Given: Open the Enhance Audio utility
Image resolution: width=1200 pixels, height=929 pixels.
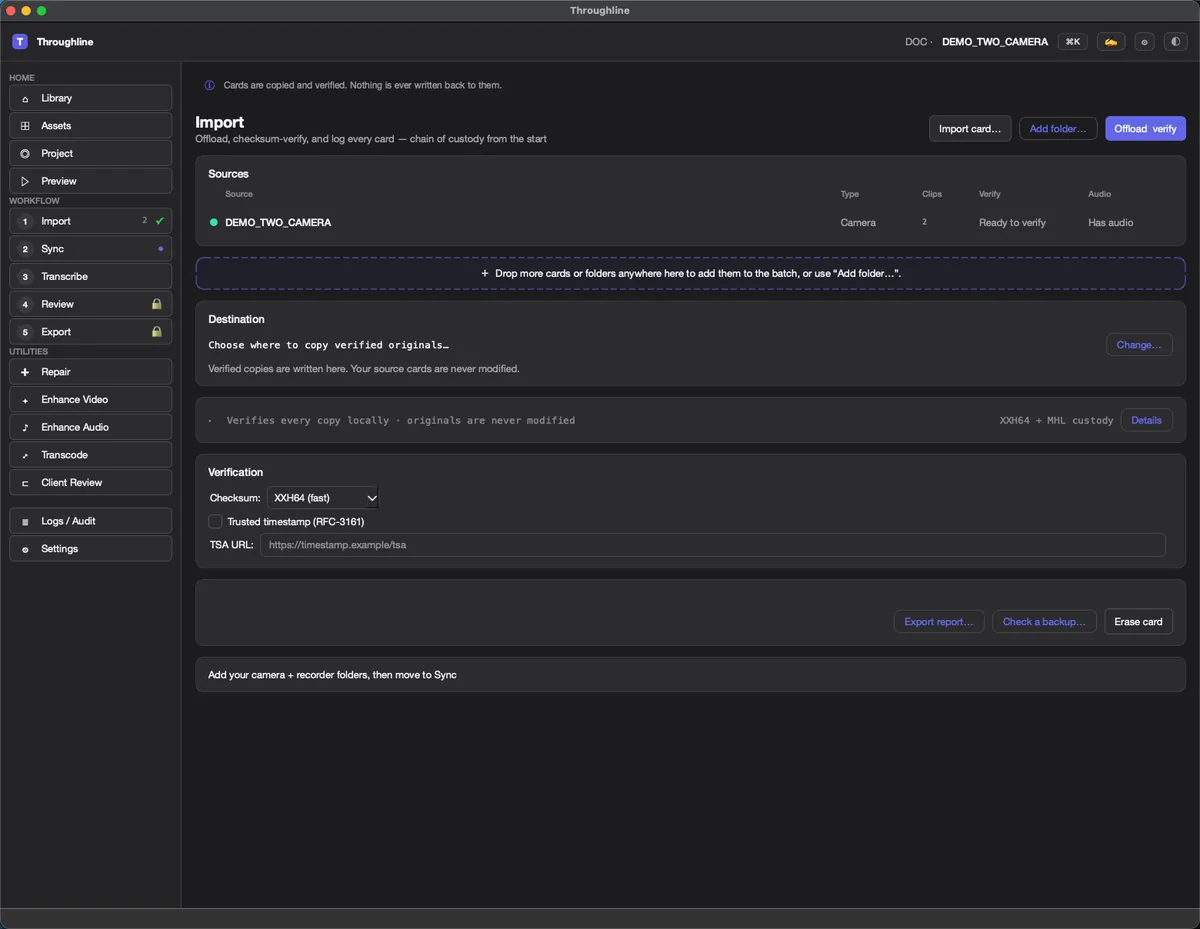Looking at the screenshot, I should coord(91,427).
